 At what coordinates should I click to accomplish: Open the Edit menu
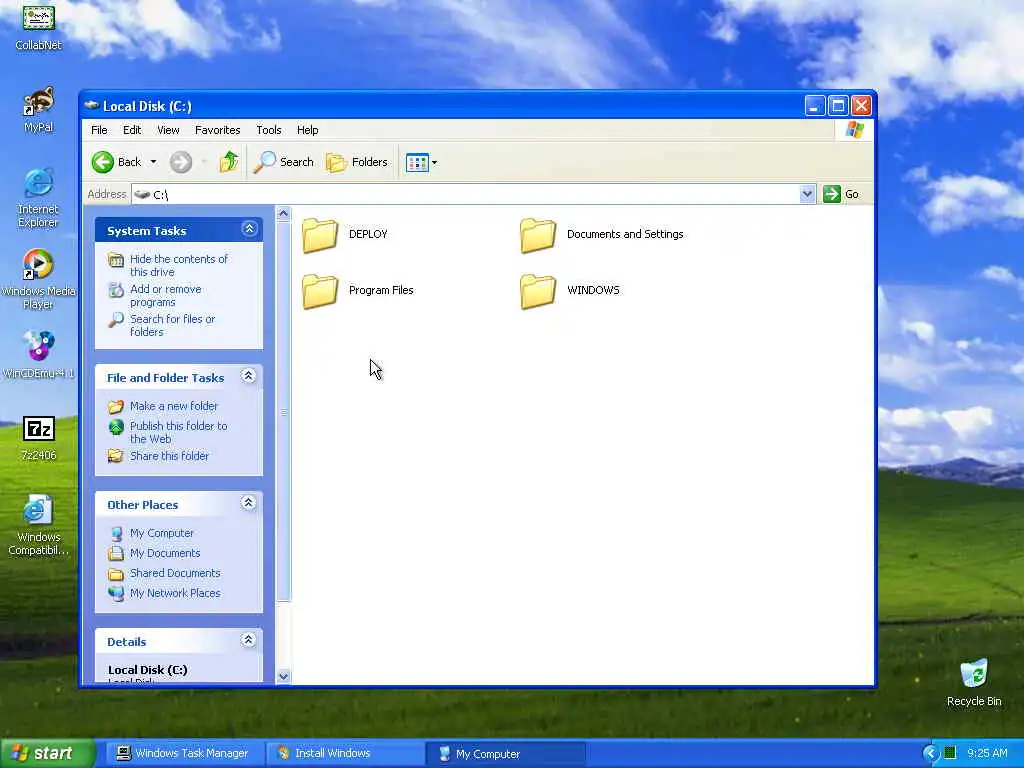tap(132, 130)
